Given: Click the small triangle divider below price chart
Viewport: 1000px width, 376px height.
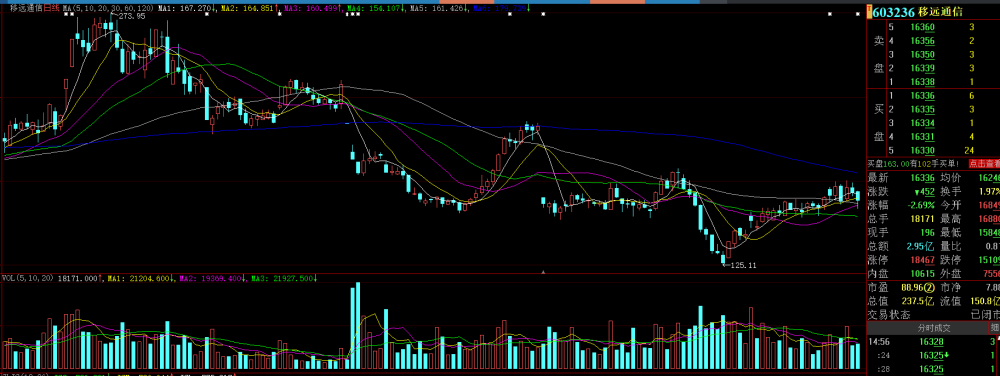Looking at the screenshot, I should tap(543, 272).
